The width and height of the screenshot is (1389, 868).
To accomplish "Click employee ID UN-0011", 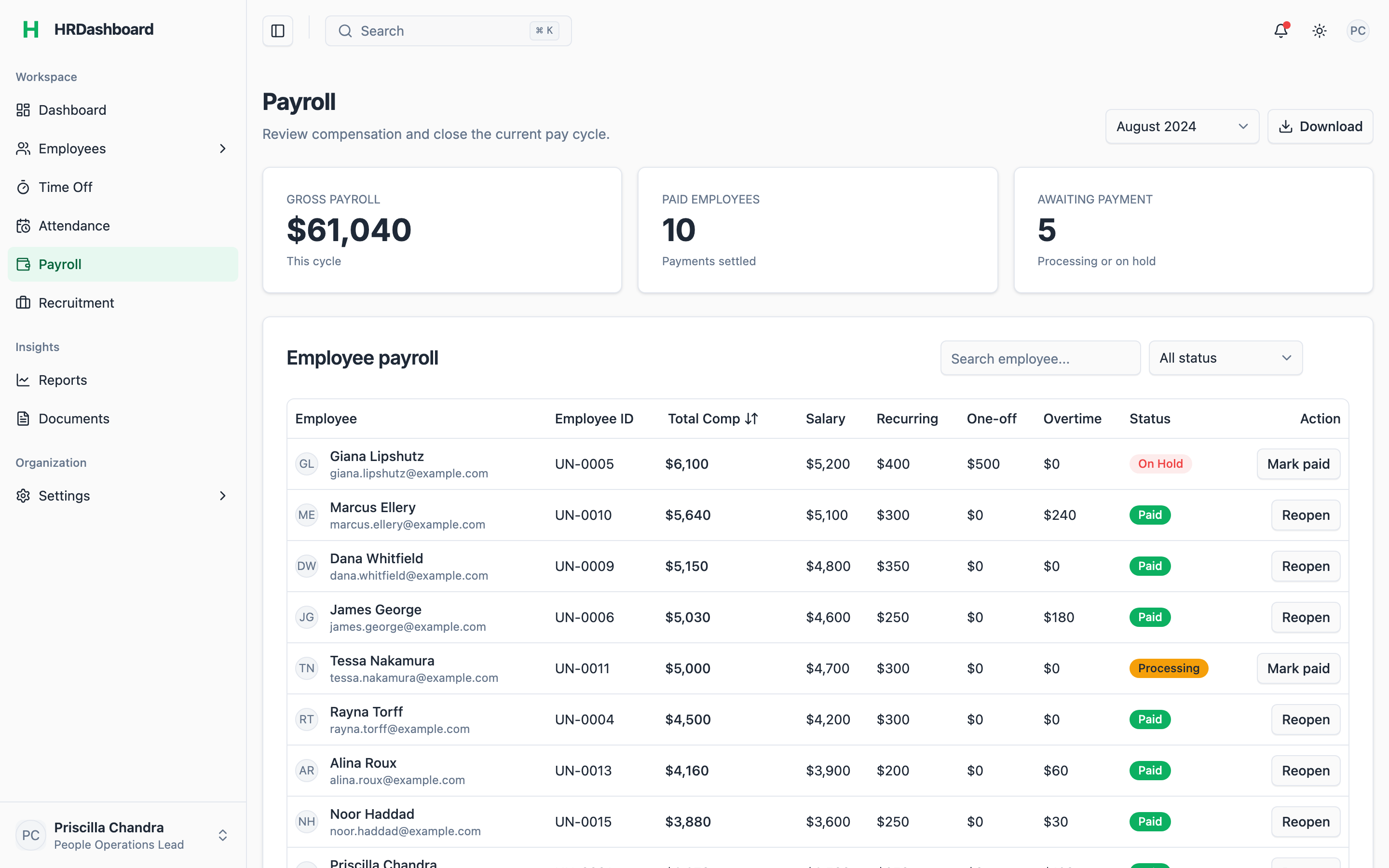I will coord(582,668).
